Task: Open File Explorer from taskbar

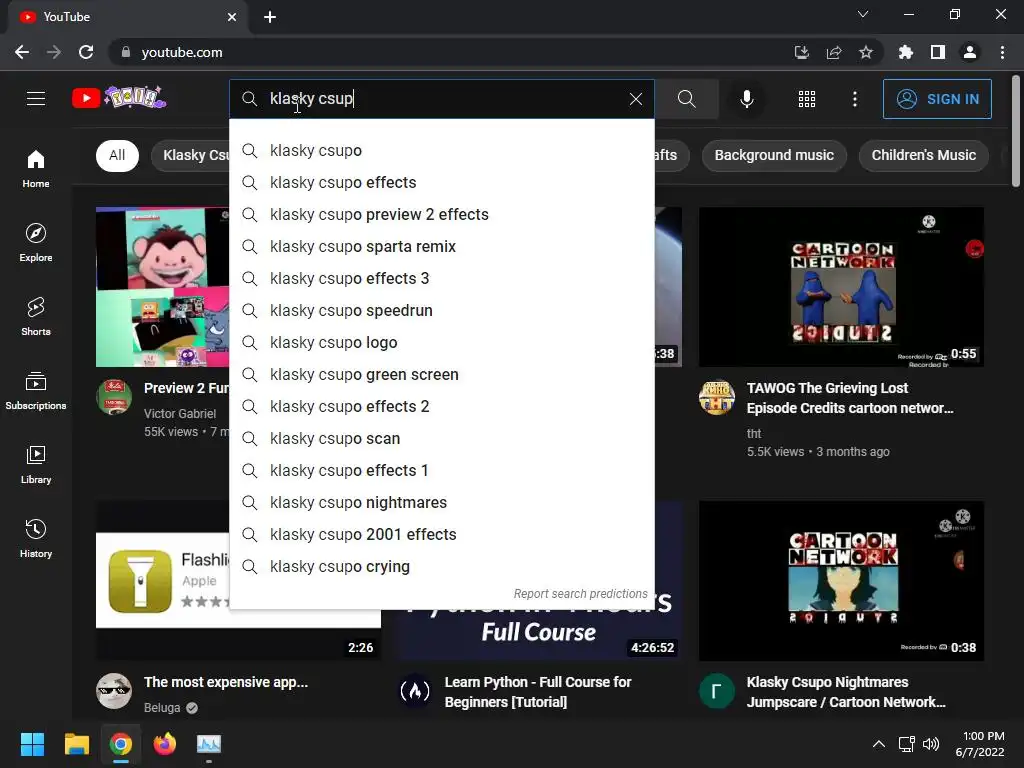Action: [x=76, y=744]
